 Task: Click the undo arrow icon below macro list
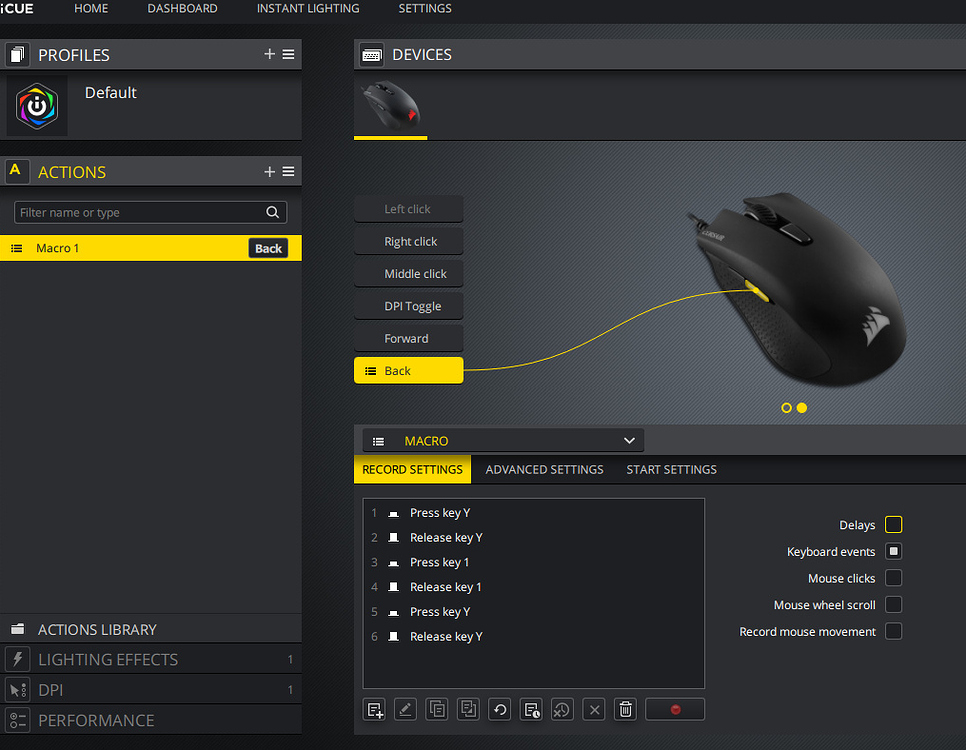[x=500, y=709]
